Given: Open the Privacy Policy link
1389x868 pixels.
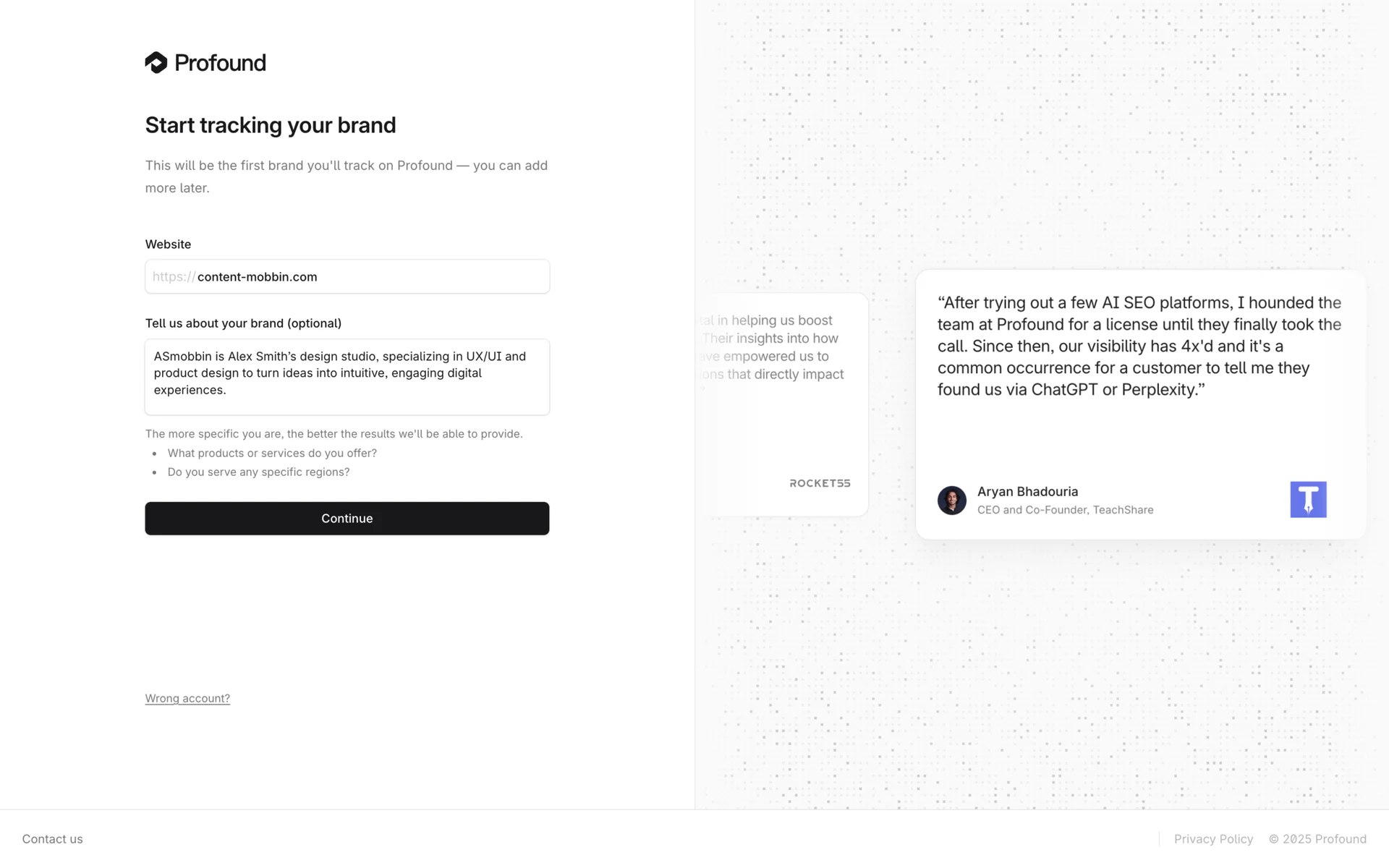Looking at the screenshot, I should (x=1213, y=839).
